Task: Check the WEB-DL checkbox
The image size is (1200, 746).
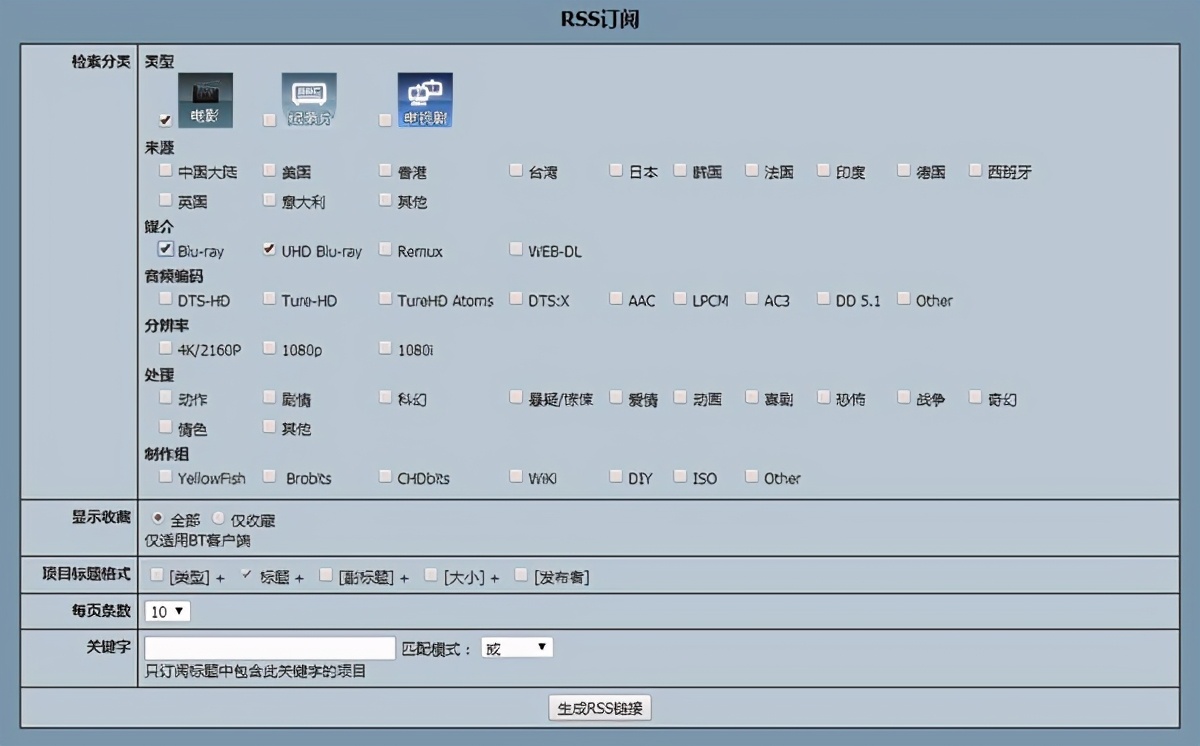Action: (x=515, y=248)
